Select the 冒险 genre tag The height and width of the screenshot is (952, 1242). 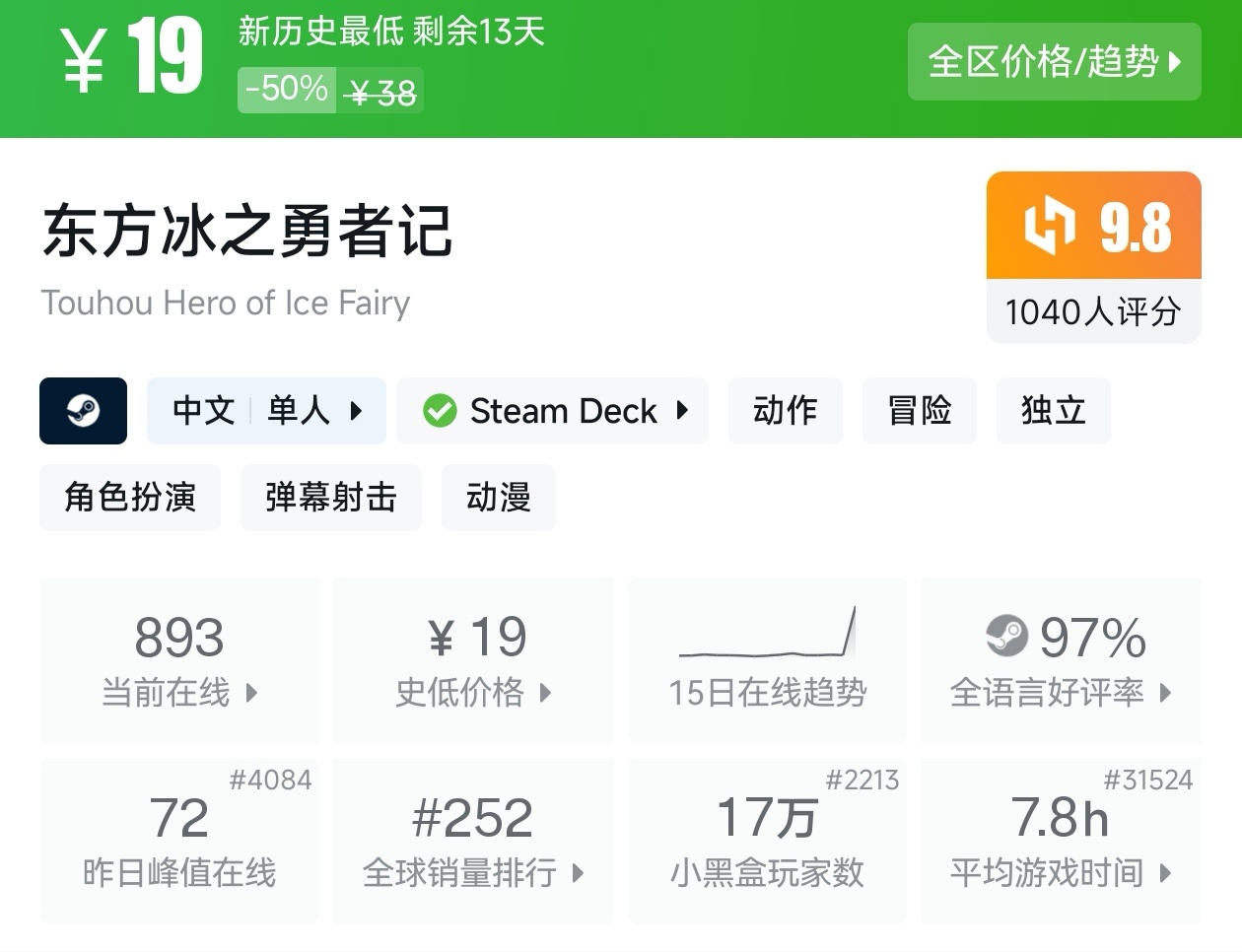(919, 411)
